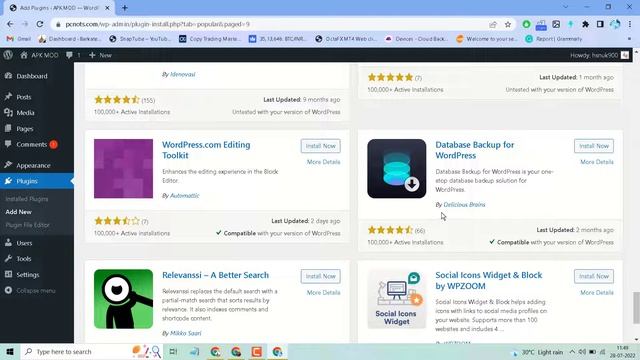
Task: Open the Copy Trading bookmark
Action: (x=210, y=39)
